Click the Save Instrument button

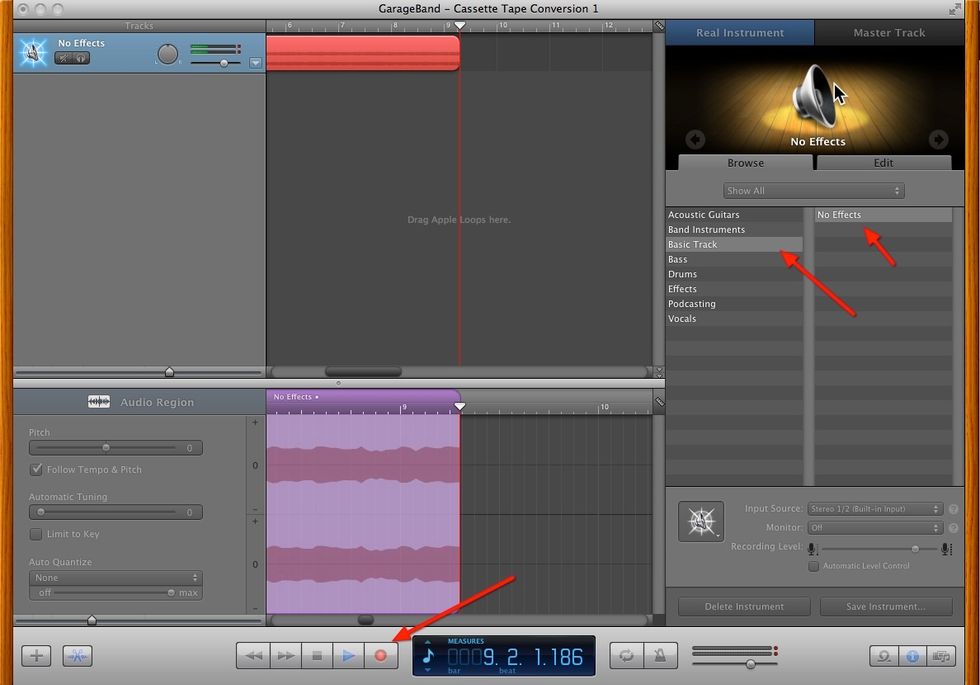(x=886, y=606)
